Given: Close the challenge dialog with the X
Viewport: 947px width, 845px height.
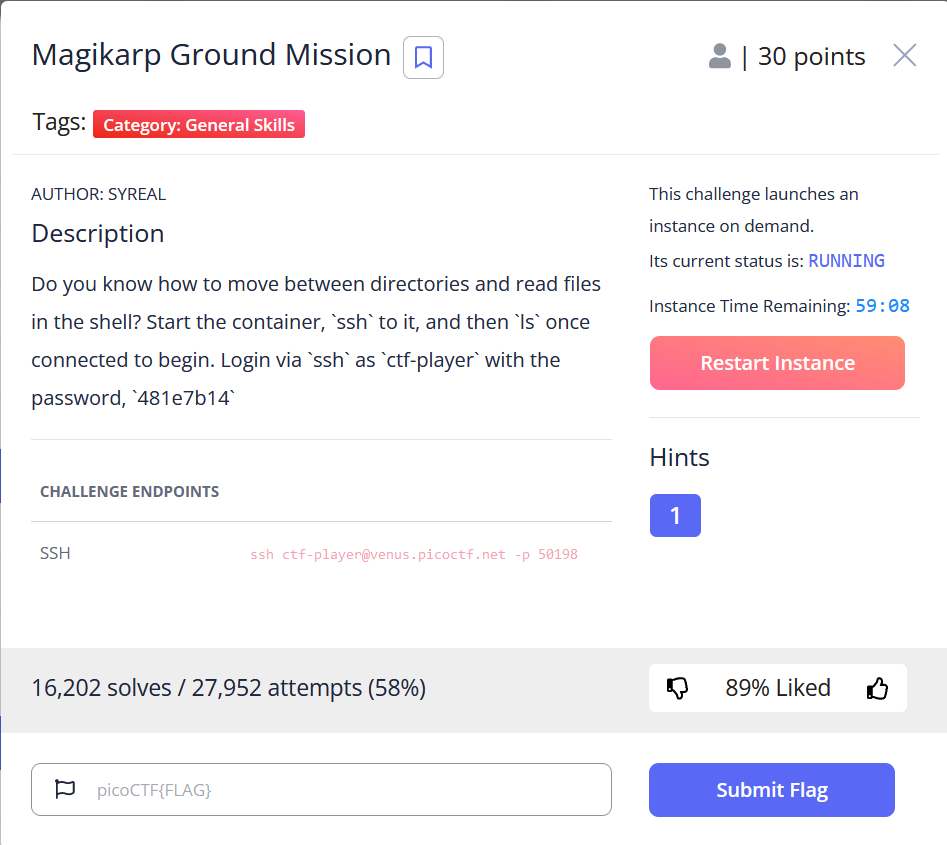Looking at the screenshot, I should coord(904,56).
